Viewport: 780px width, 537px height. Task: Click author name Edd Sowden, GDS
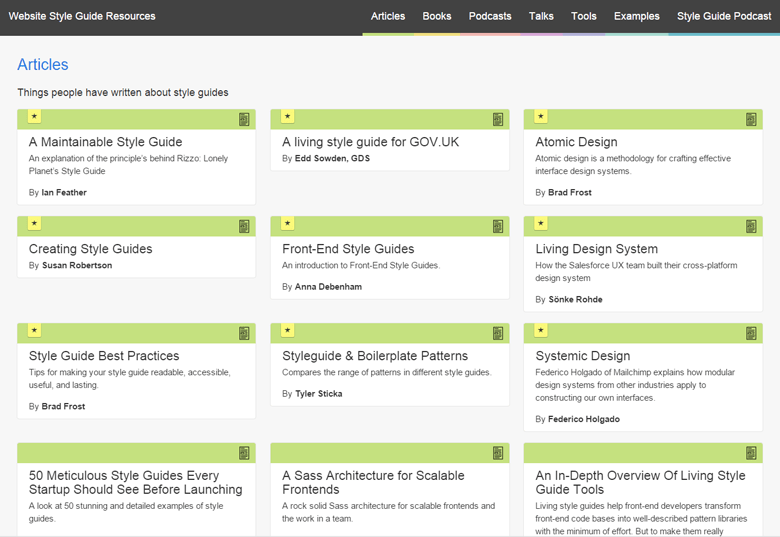(x=332, y=158)
